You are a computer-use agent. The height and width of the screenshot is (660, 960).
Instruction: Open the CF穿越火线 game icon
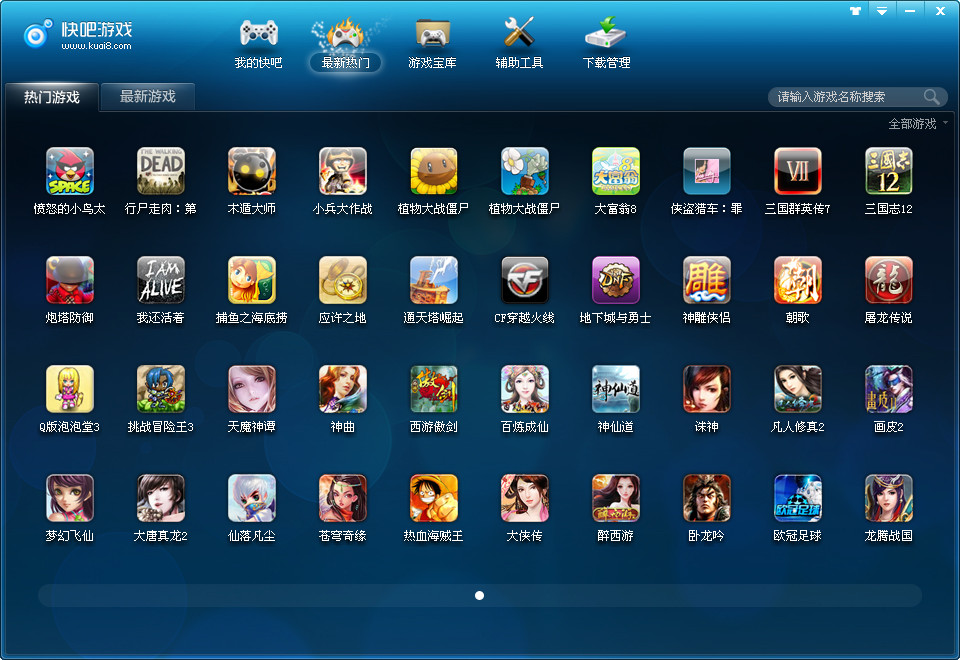coord(525,280)
